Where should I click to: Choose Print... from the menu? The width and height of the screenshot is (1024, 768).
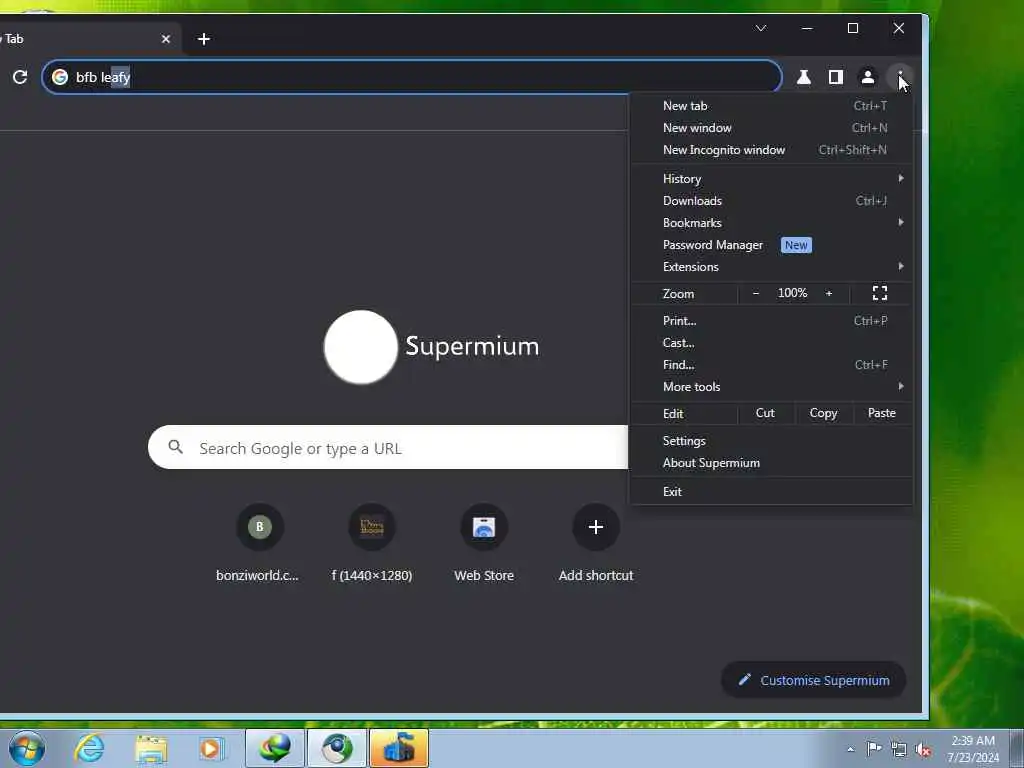tap(771, 321)
